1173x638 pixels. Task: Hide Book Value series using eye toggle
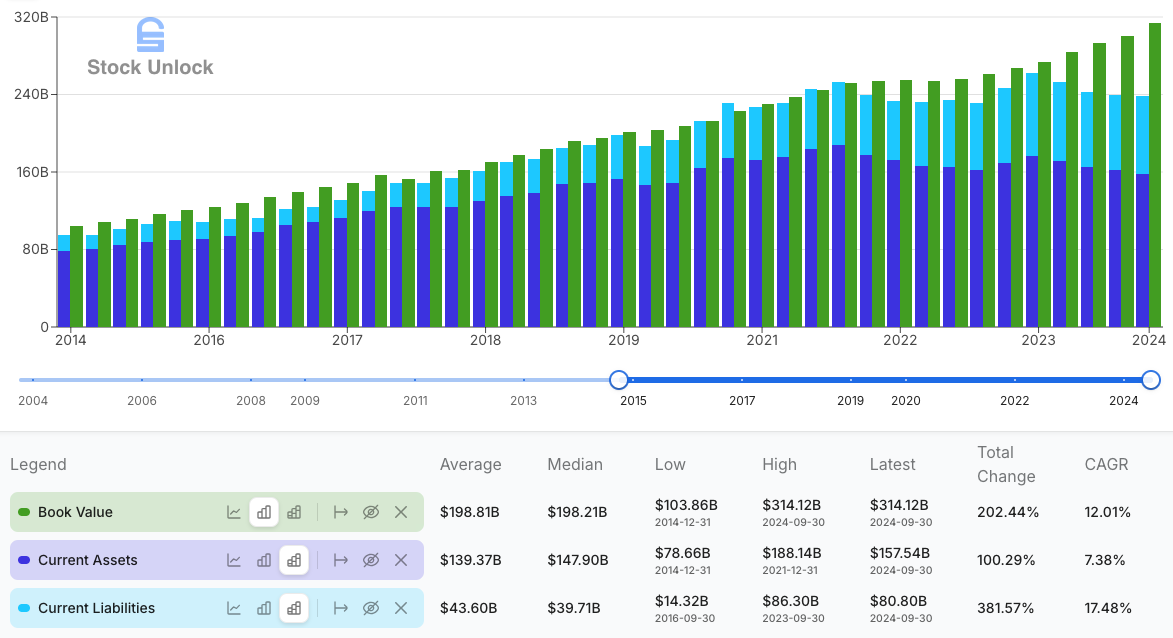click(x=371, y=511)
